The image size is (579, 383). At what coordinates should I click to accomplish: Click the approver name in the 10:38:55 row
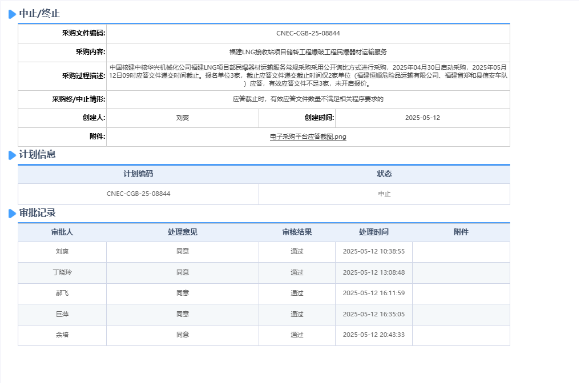pyautogui.click(x=62, y=252)
